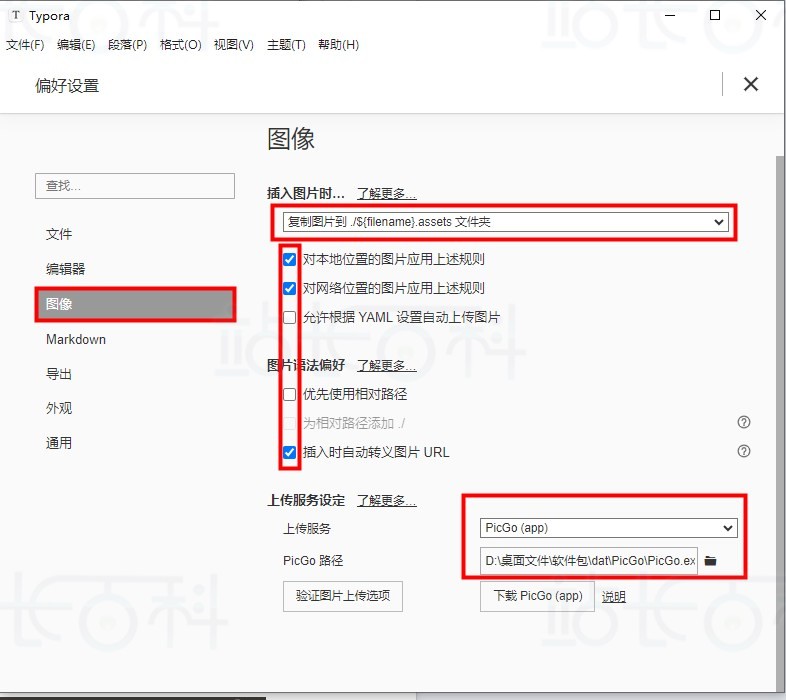Enable 优先使用相对路径 checkbox
This screenshot has width=786, height=700.
coord(289,394)
